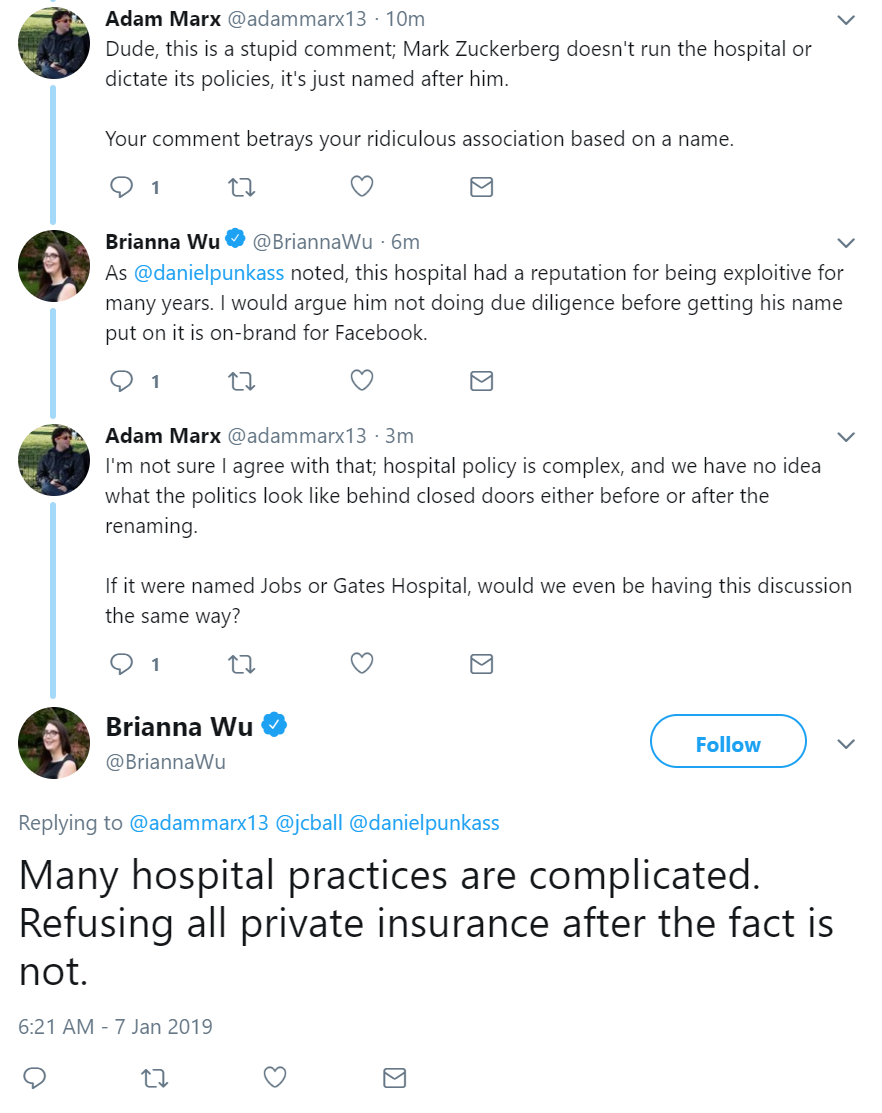The image size is (882, 1113).
Task: Open @adammarx13 in Replying to line
Action: pos(199,823)
